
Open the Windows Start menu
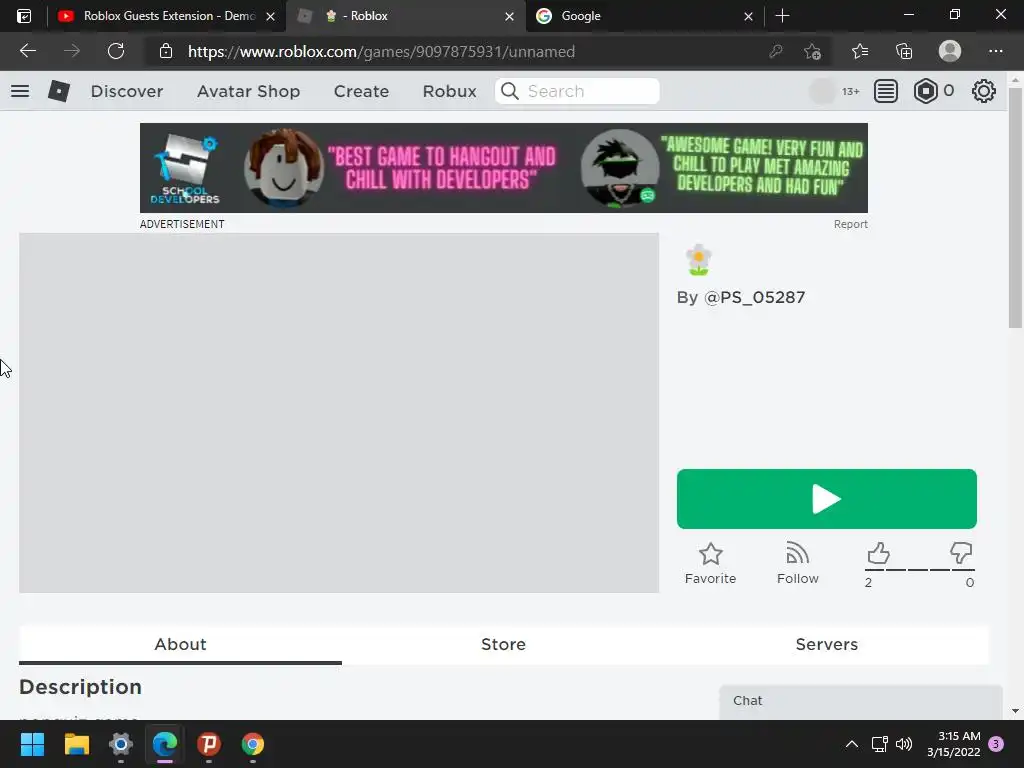click(x=32, y=744)
